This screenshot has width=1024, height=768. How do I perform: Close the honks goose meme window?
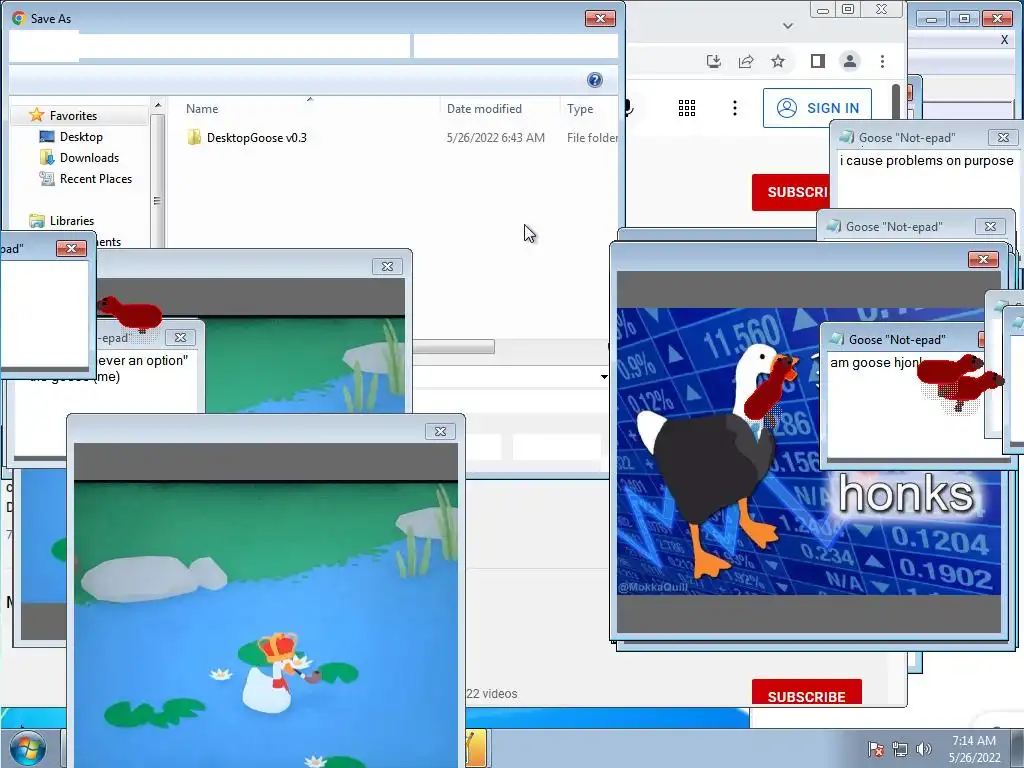tap(984, 260)
